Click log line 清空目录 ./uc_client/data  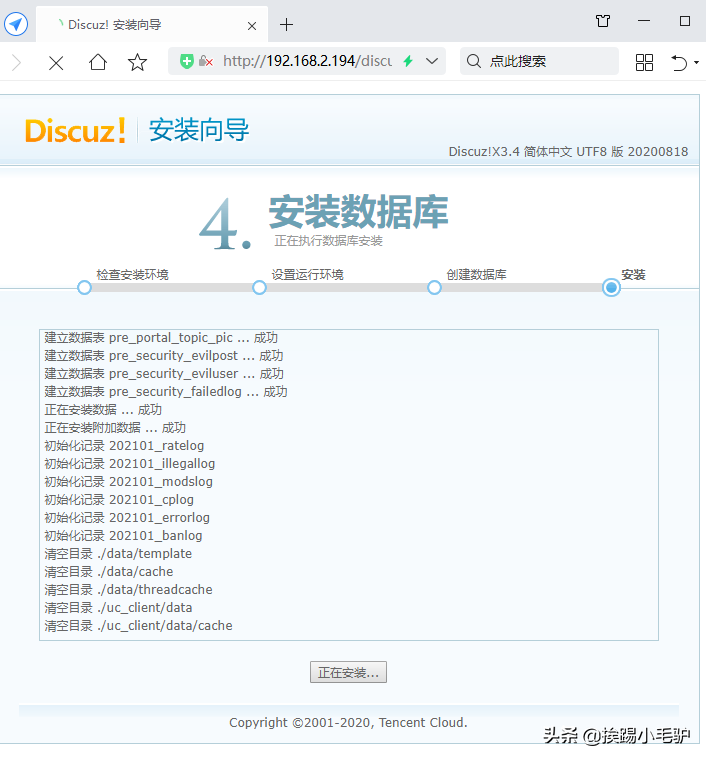118,607
